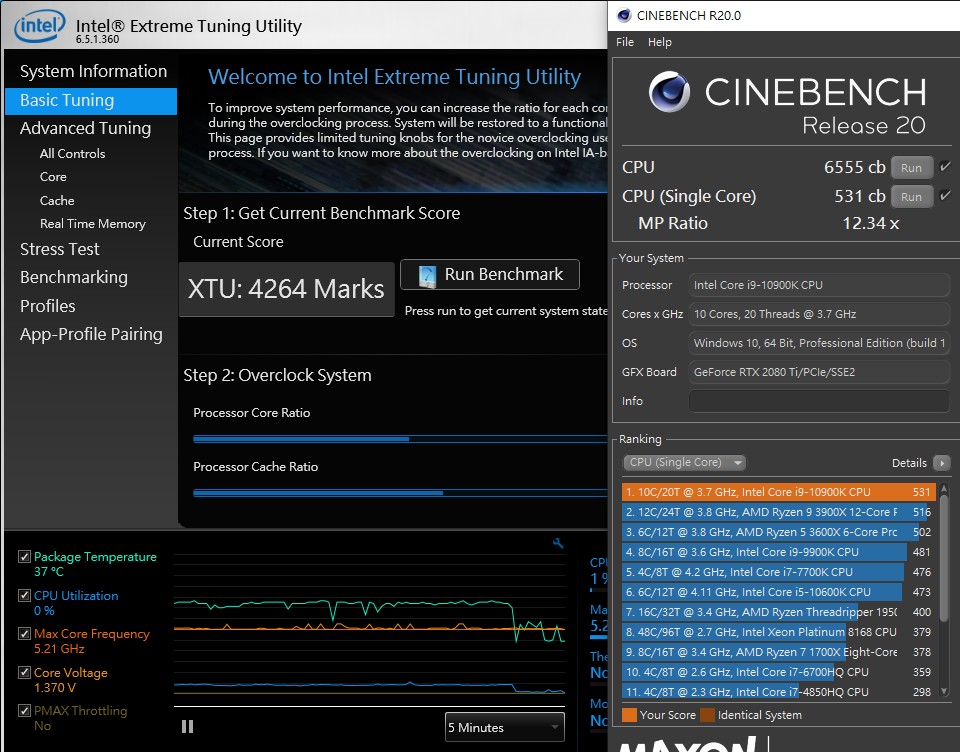Click the Processor Cache Ratio slider
The height and width of the screenshot is (752, 960).
coord(400,493)
